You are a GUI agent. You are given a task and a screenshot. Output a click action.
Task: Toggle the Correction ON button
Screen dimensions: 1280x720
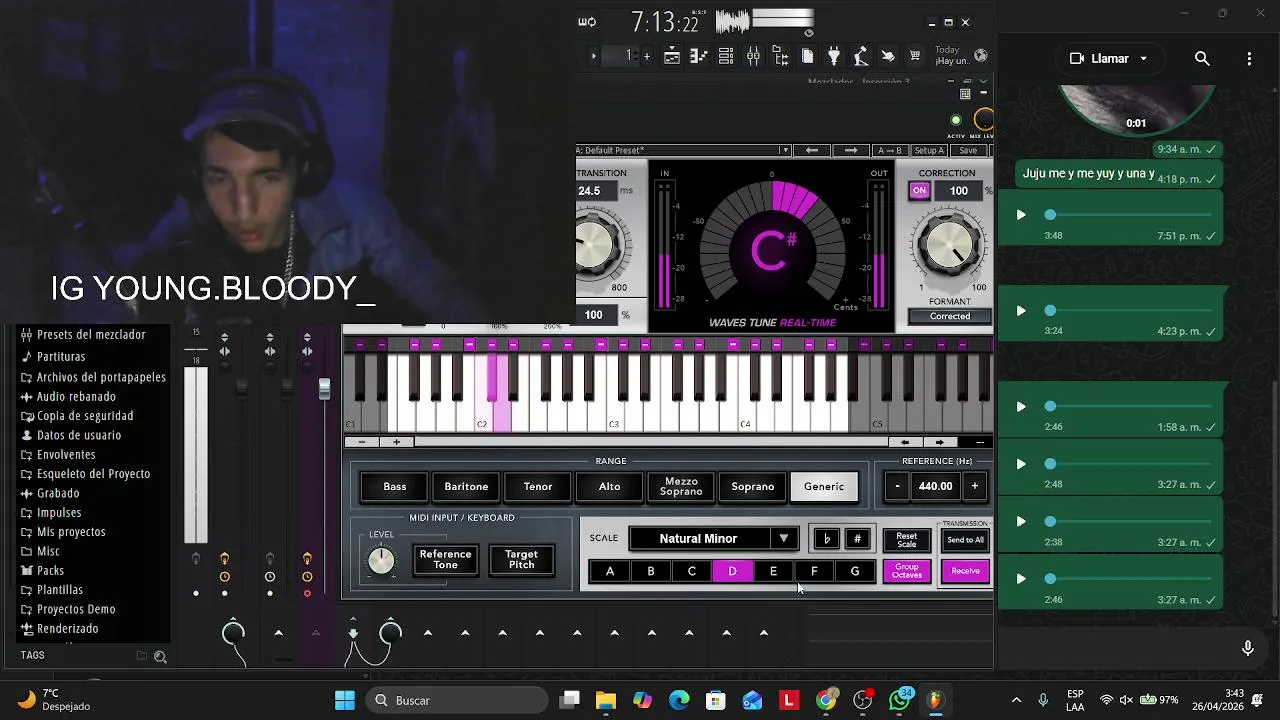[x=919, y=191]
